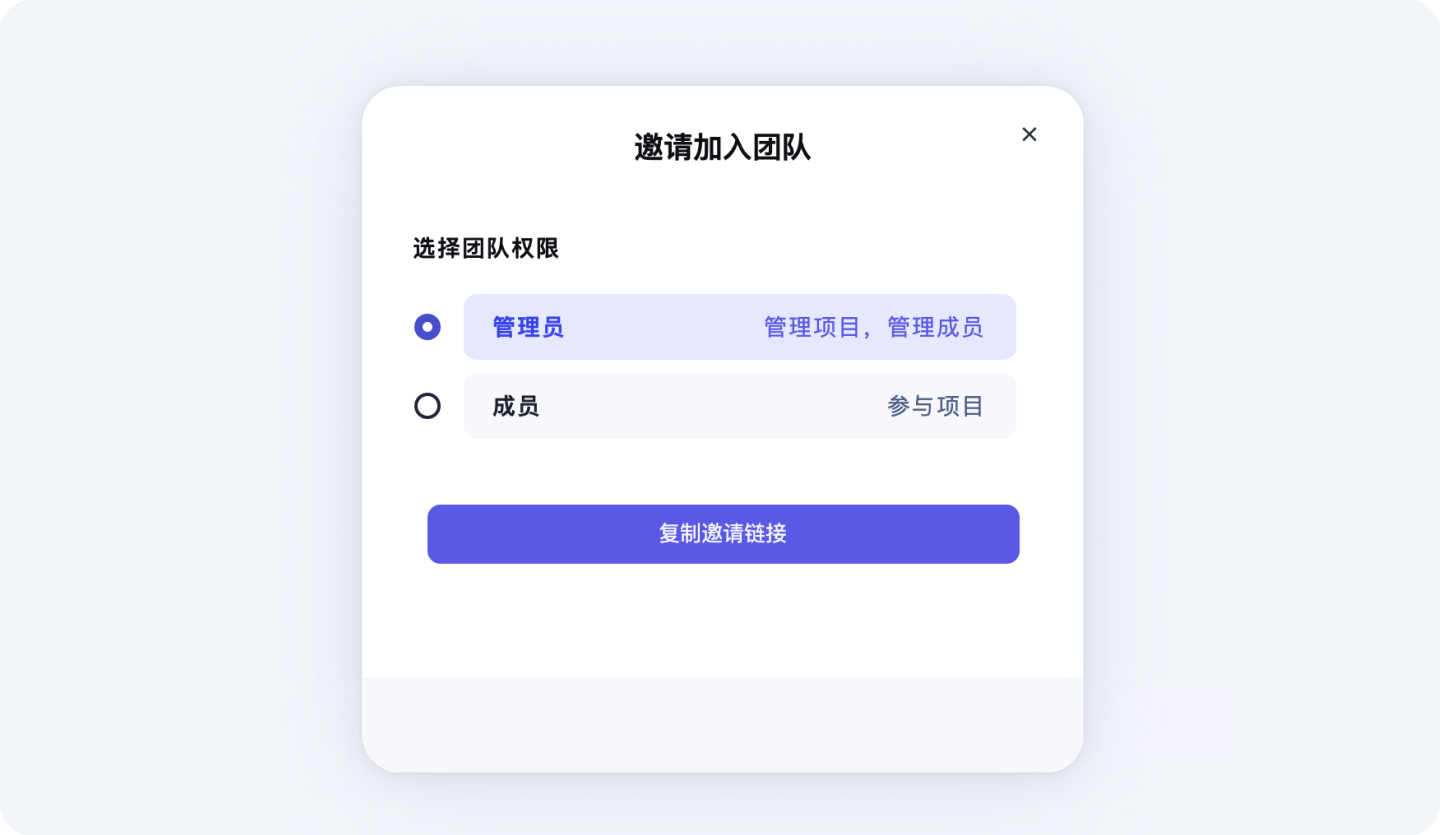Dismiss the invite dialog with the top-right cross

[1029, 134]
